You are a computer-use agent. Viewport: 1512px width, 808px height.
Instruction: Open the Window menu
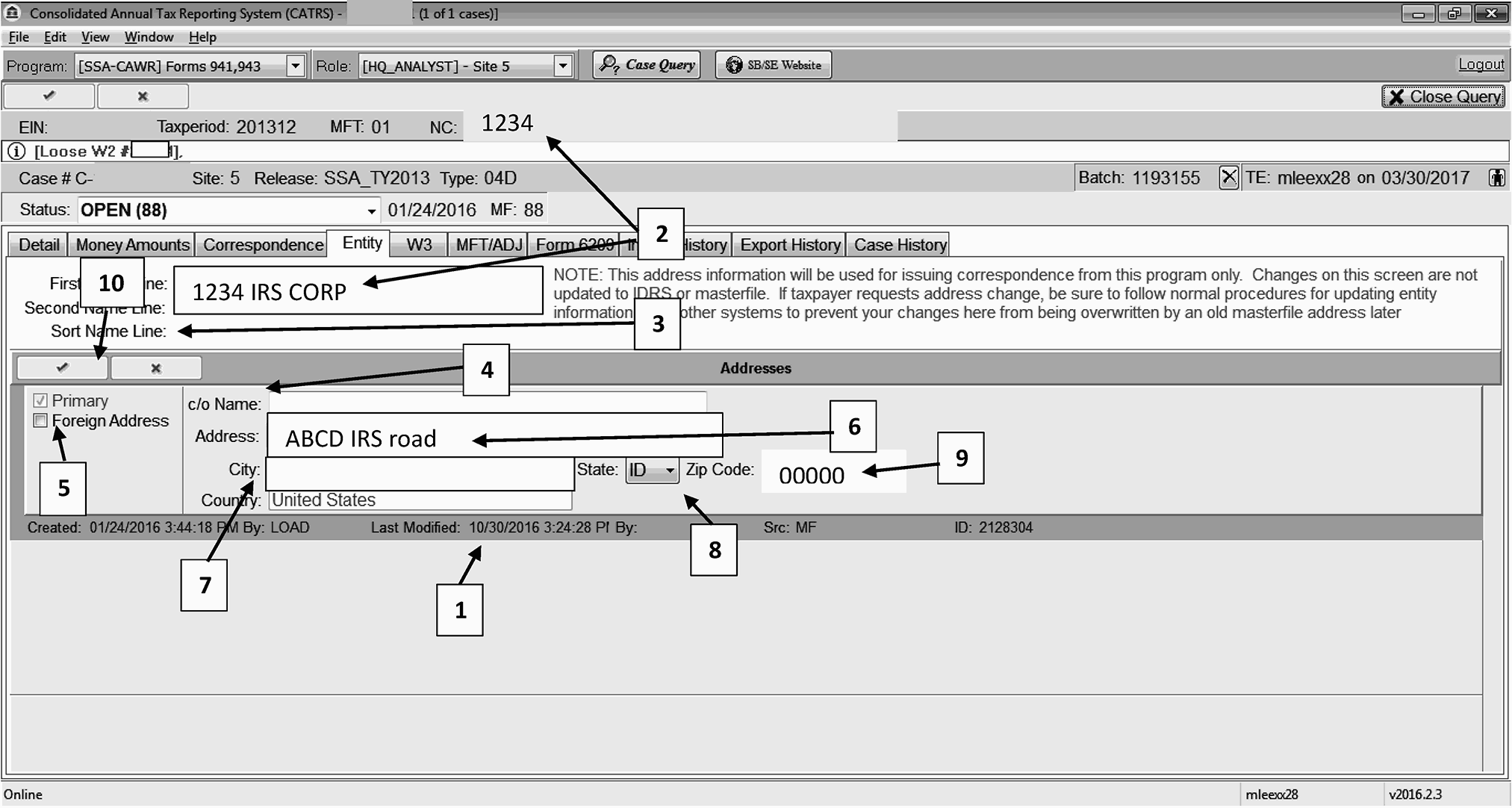149,37
